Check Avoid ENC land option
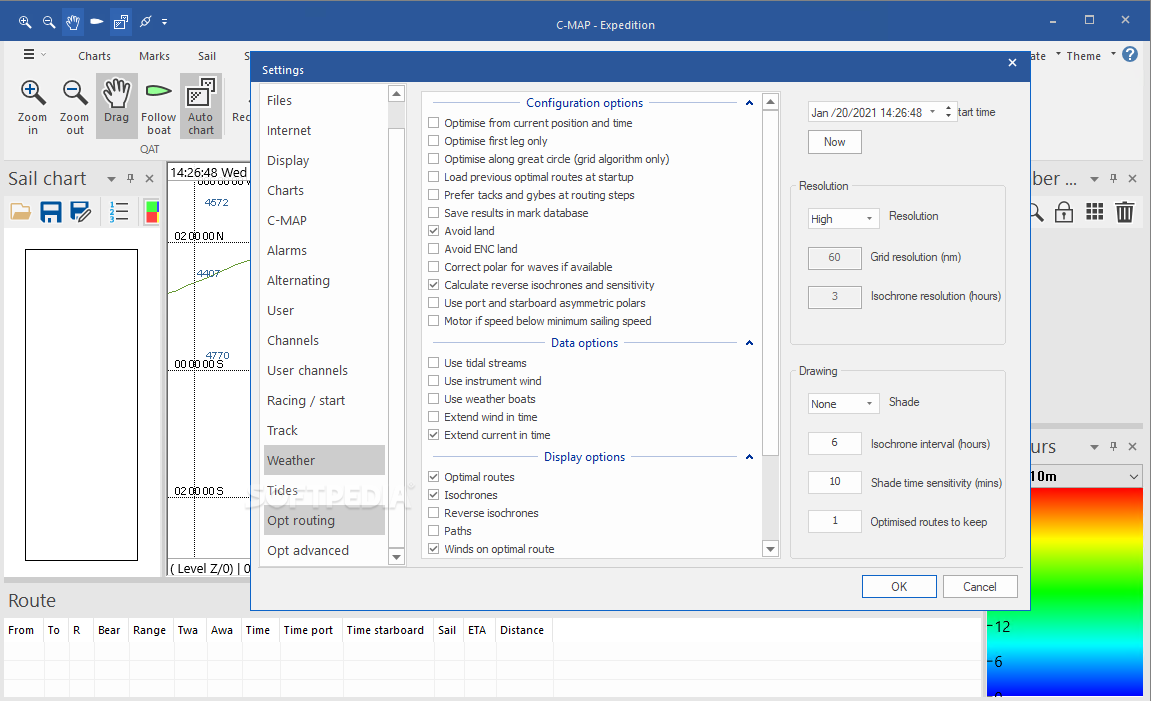The height and width of the screenshot is (701, 1151). (x=434, y=249)
